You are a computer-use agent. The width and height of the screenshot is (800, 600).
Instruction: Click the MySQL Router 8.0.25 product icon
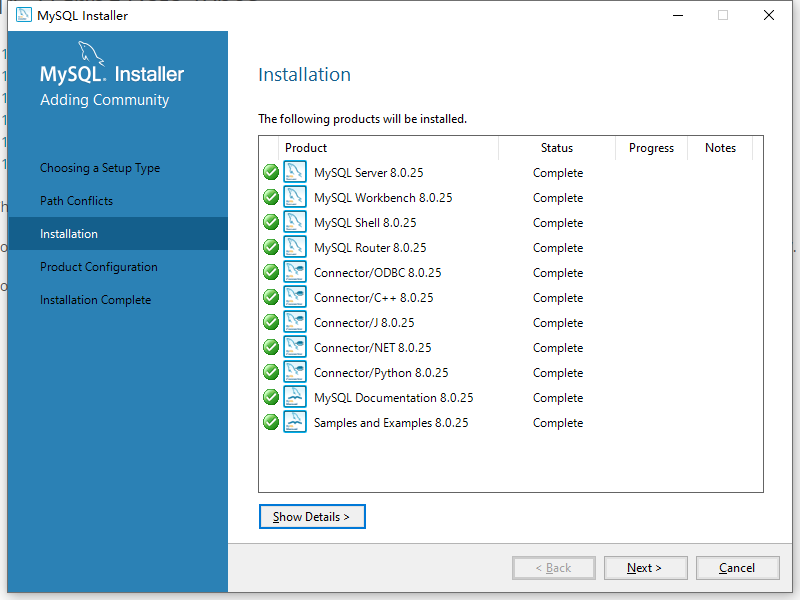[x=295, y=247]
